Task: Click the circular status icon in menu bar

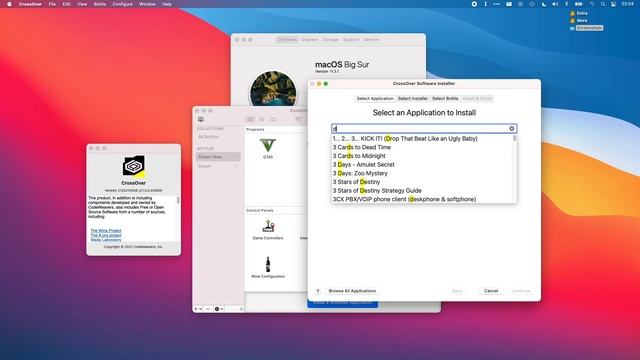Action: click(474, 4)
